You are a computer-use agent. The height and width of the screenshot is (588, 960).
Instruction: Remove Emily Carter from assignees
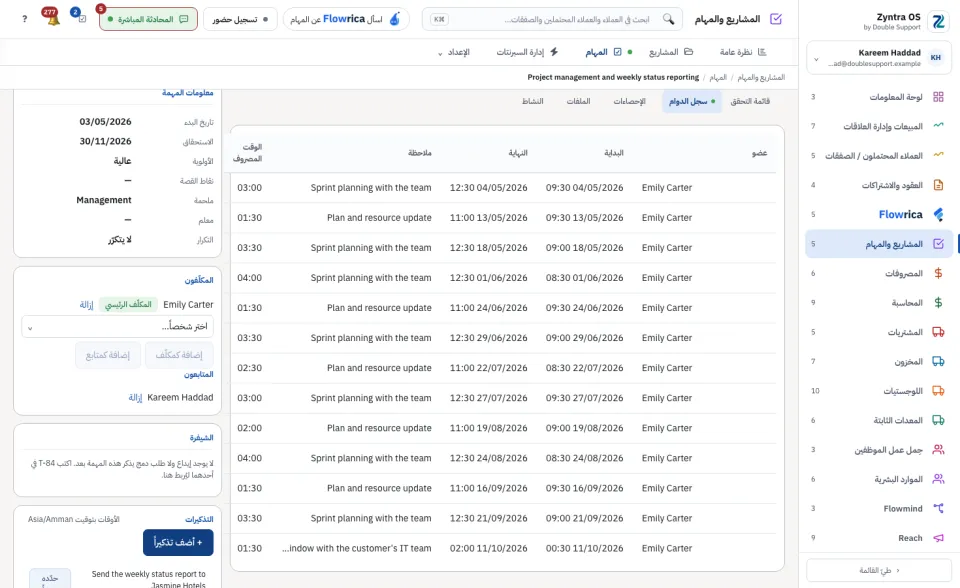(86, 304)
